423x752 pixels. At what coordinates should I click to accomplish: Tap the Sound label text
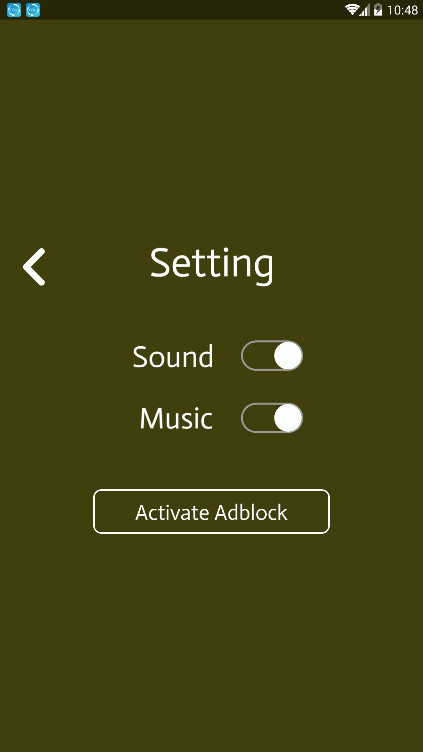pyautogui.click(x=173, y=357)
